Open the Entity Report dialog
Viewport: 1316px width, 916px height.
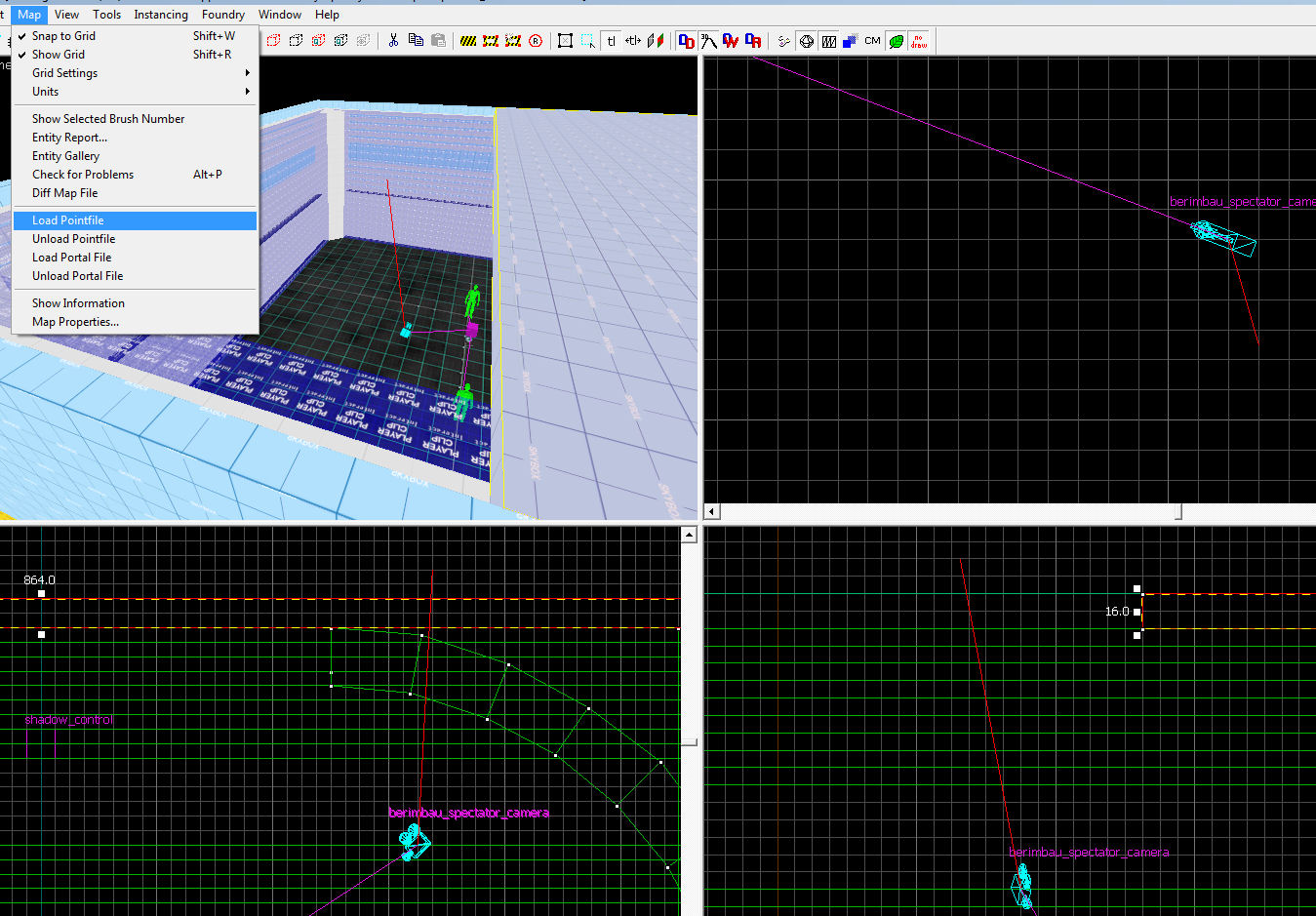pyautogui.click(x=69, y=138)
